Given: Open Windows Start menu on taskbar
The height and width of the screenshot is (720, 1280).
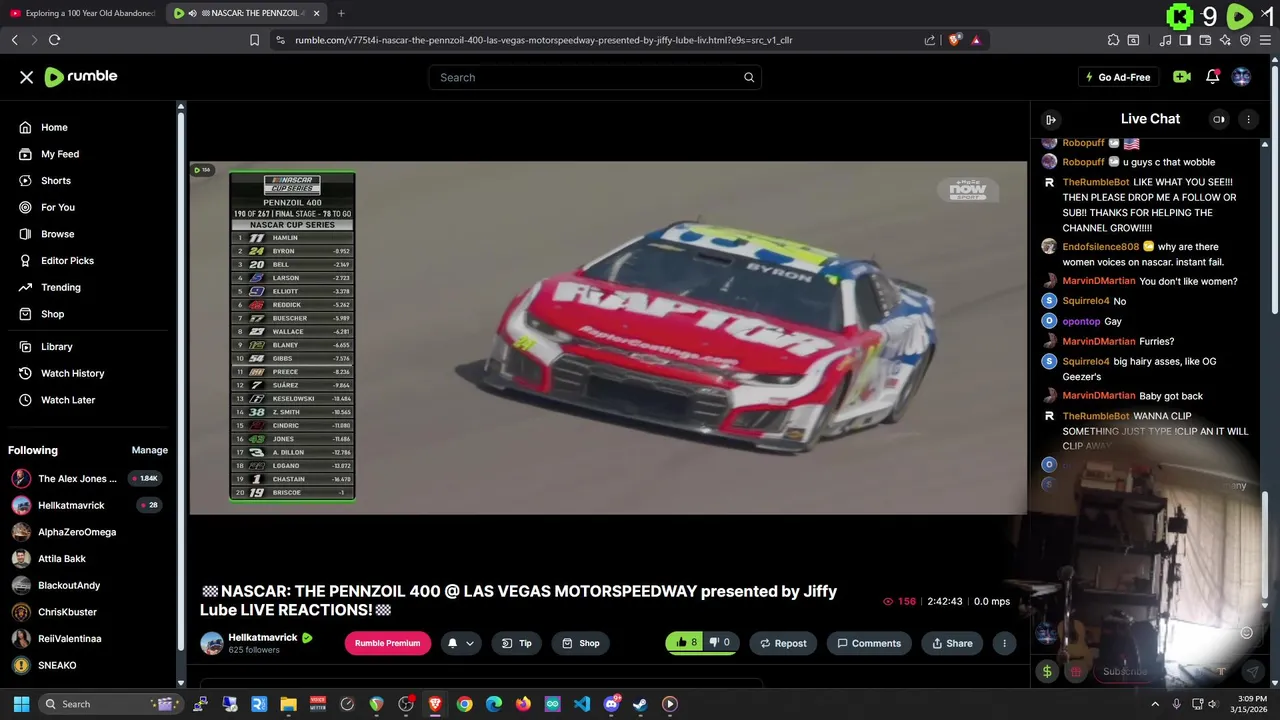Looking at the screenshot, I should tap(21, 704).
